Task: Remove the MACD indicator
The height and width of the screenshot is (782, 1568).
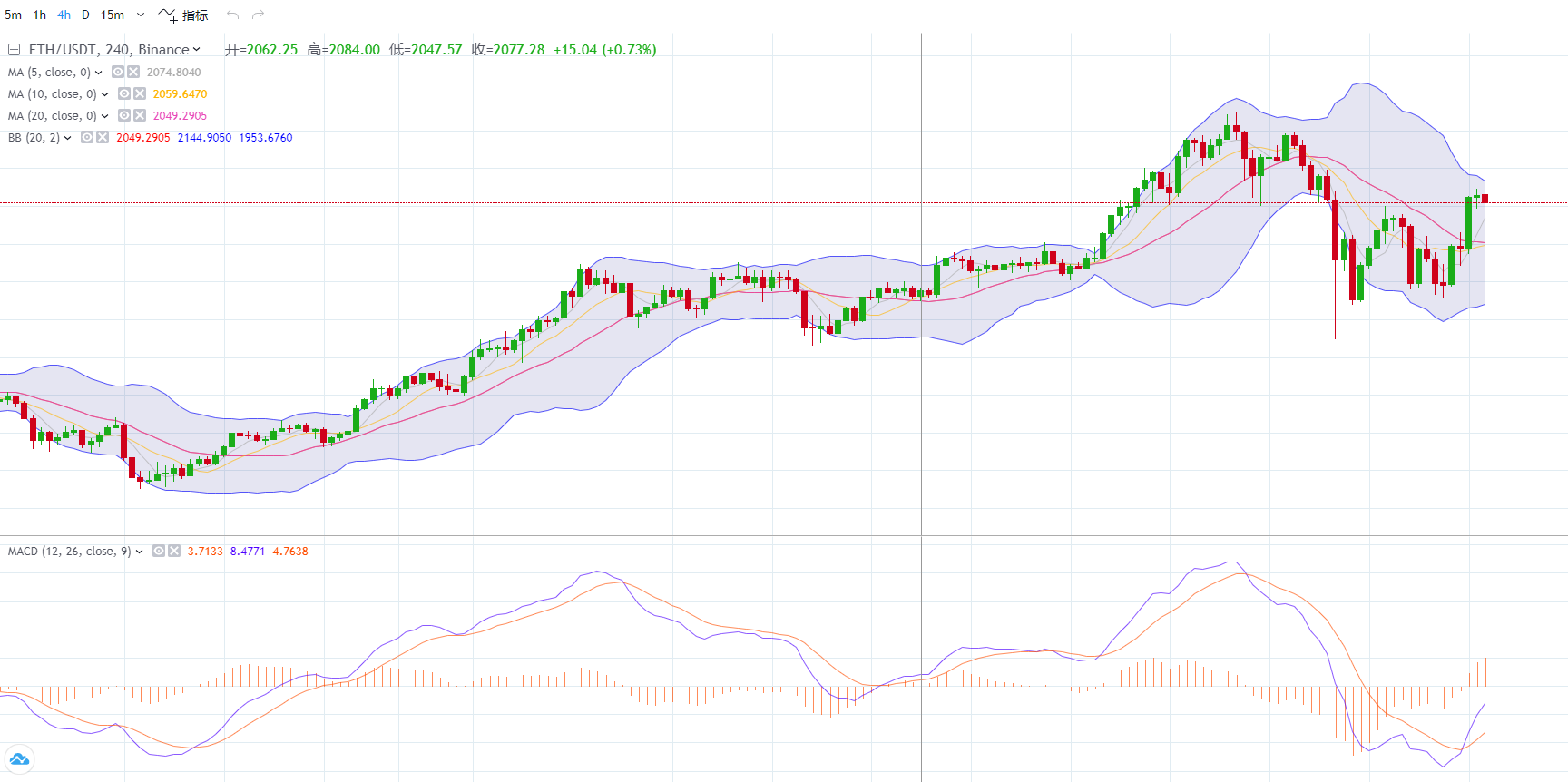Action: 174,551
